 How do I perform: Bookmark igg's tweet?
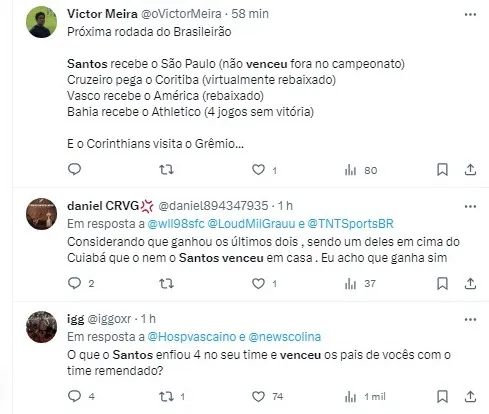point(442,397)
